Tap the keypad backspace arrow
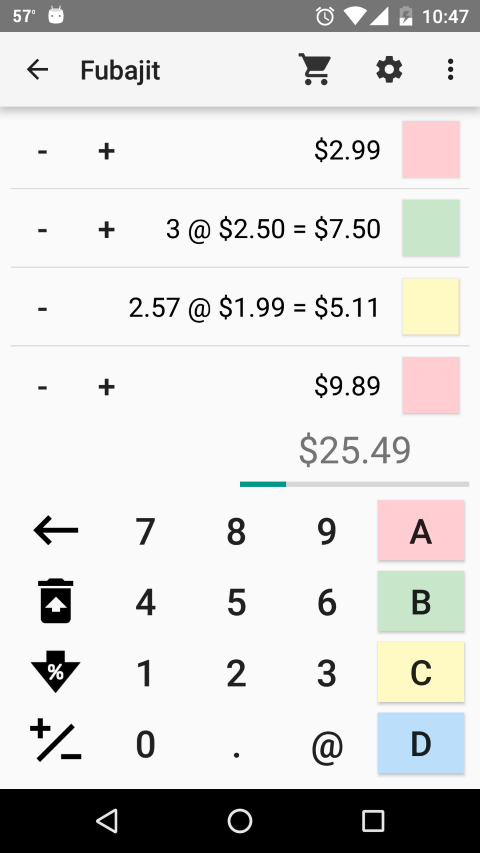Screen dimensions: 480x853 56,530
